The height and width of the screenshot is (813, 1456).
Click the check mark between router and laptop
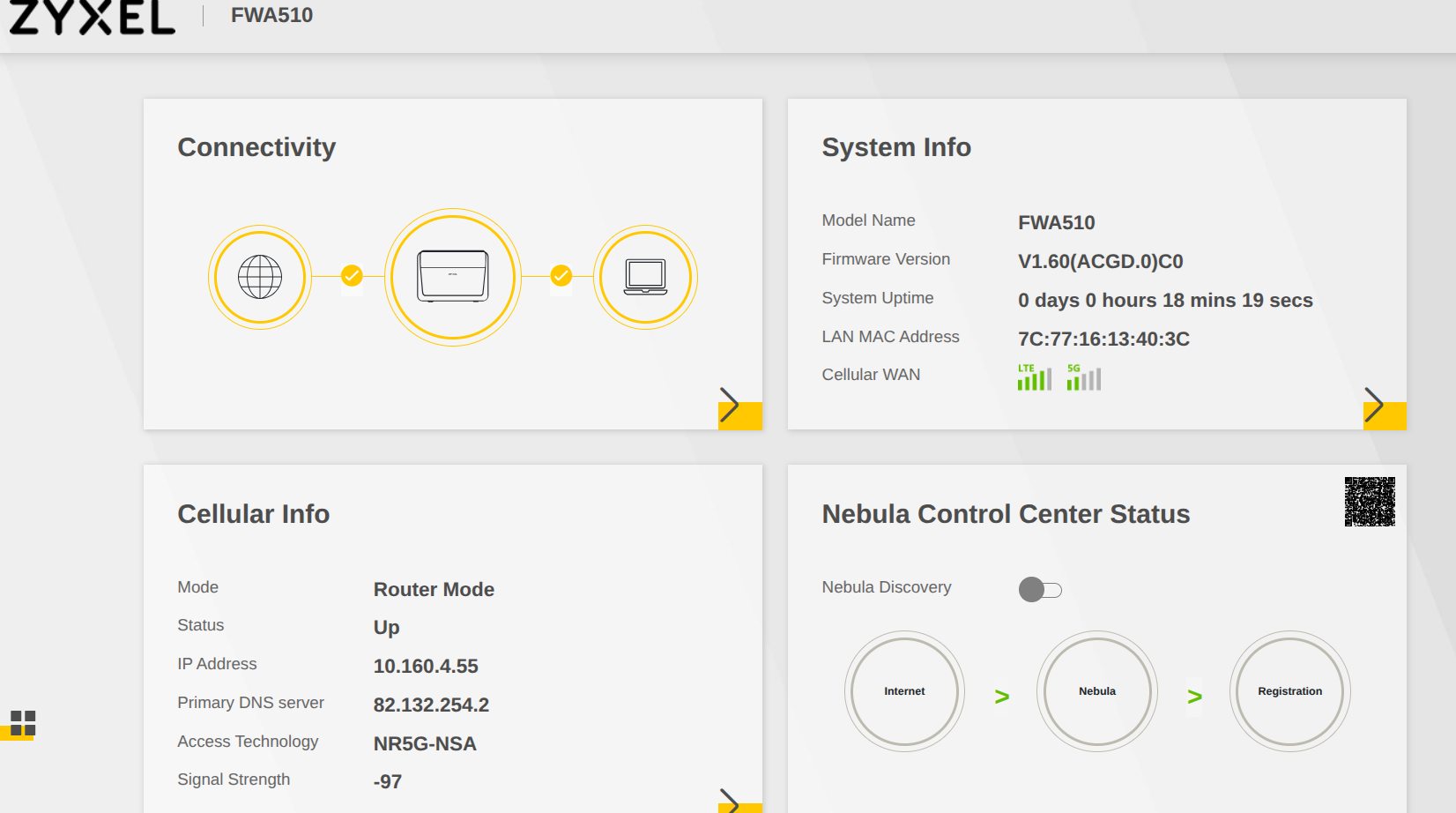tap(561, 276)
